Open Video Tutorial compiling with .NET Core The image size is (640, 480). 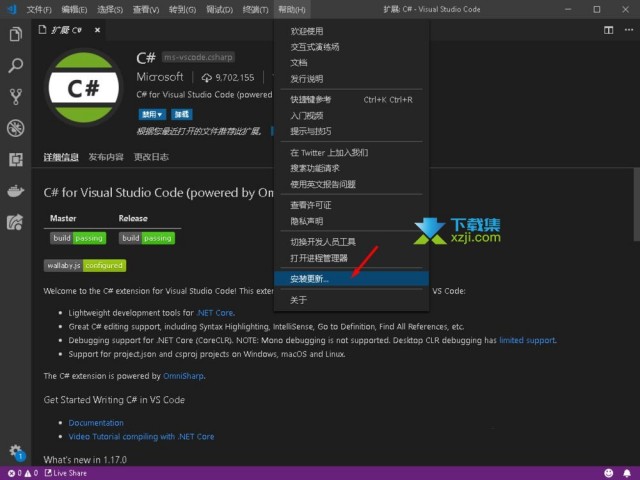[x=141, y=437]
